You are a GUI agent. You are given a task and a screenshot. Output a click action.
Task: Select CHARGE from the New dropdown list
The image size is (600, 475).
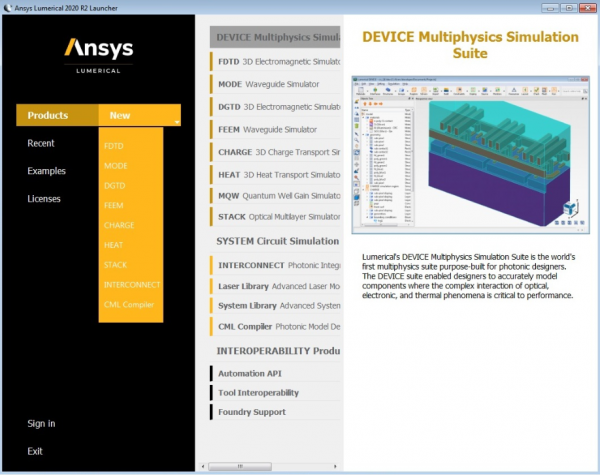pyautogui.click(x=119, y=225)
